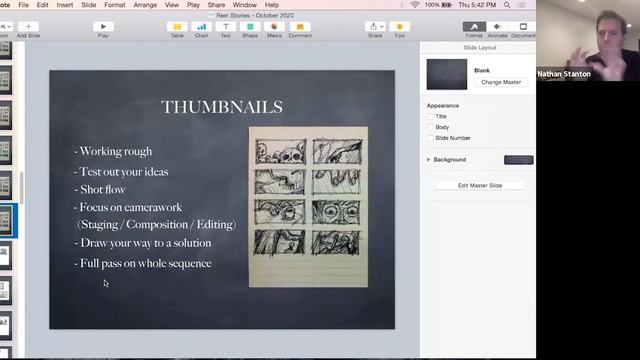Viewport: 640px width, 360px height.
Task: Open the Edit menu
Action: pyautogui.click(x=42, y=5)
